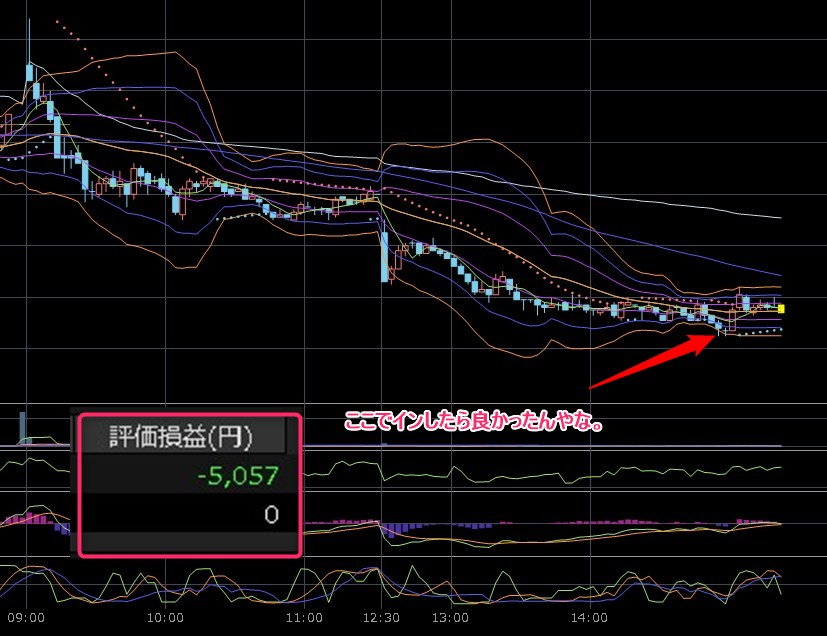Click the 13:00 time axis label
This screenshot has height=636, width=827.
click(x=450, y=618)
